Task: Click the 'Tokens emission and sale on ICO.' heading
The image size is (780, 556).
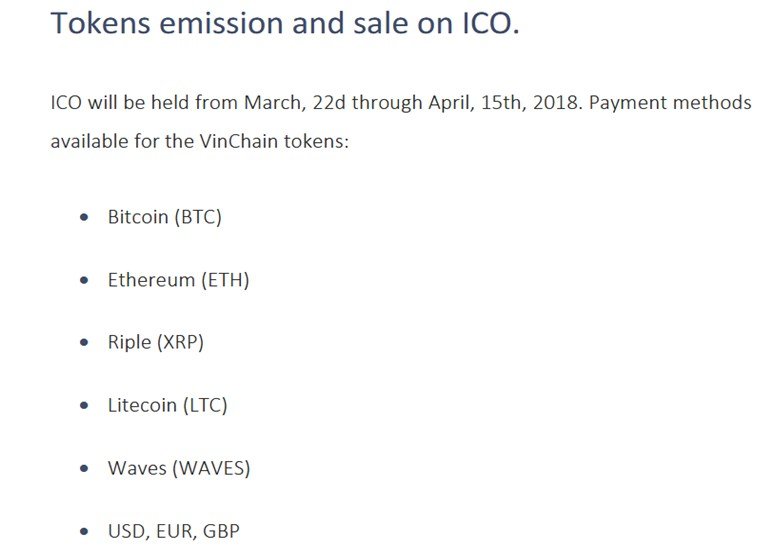Action: (285, 22)
